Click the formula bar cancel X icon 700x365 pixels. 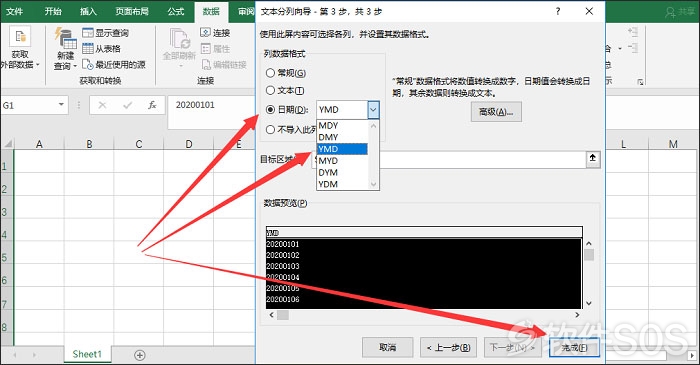[102, 105]
